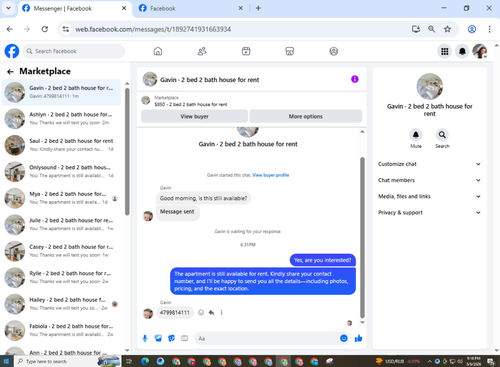Open Casey's conversation in the list
This screenshot has width=500, height=367.
pos(62,251)
